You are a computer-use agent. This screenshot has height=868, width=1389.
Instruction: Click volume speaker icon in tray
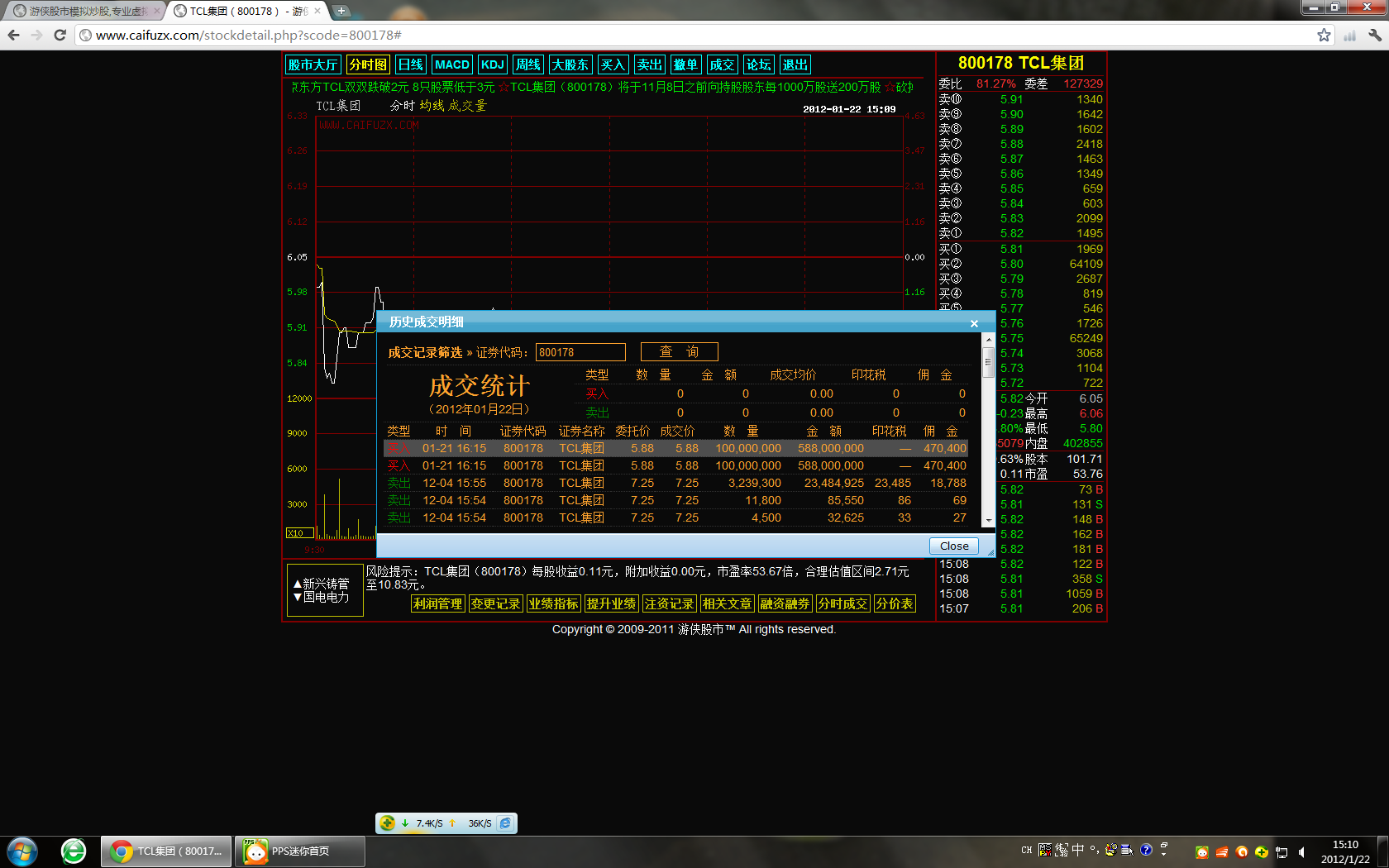(x=1302, y=851)
